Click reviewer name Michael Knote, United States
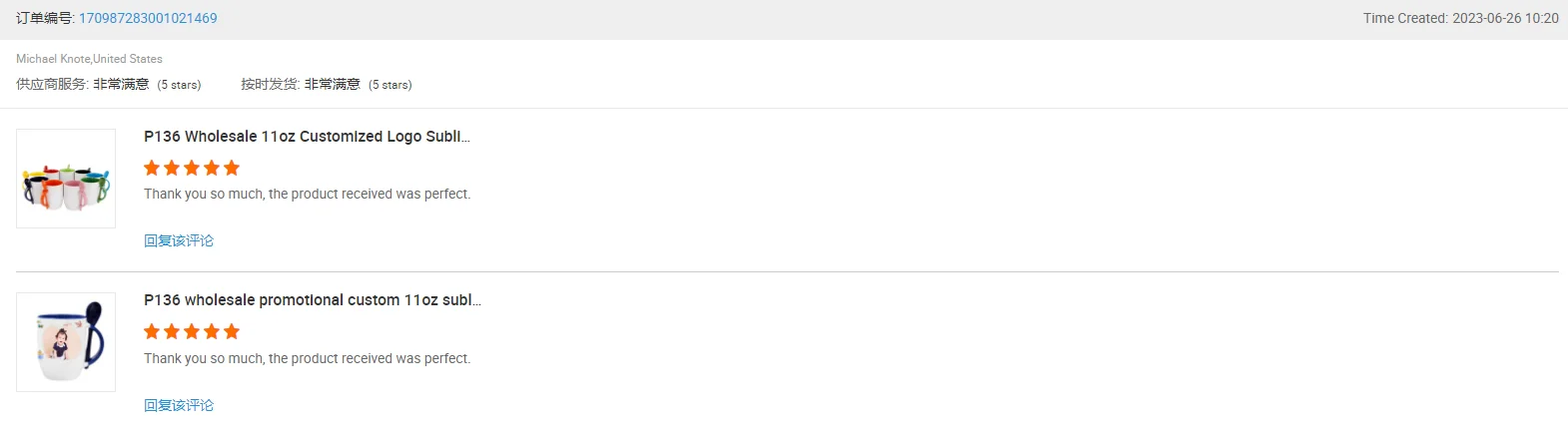 [x=89, y=59]
